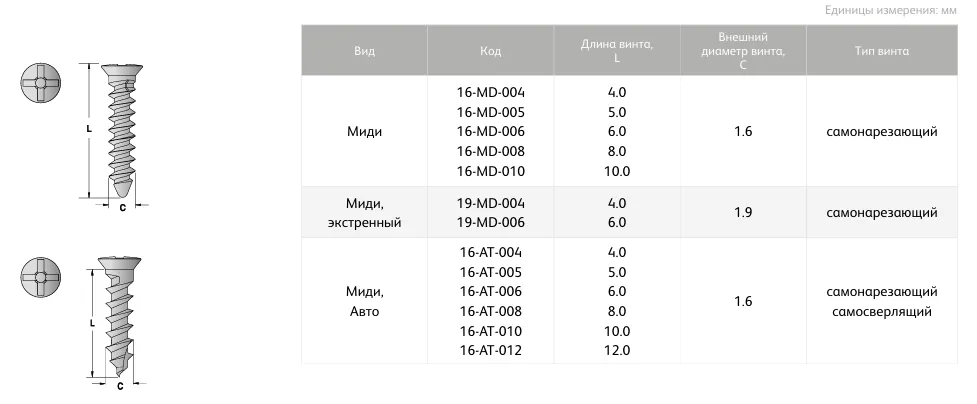Select product code 19-MD-006
This screenshot has height=404, width=977.
490,222
